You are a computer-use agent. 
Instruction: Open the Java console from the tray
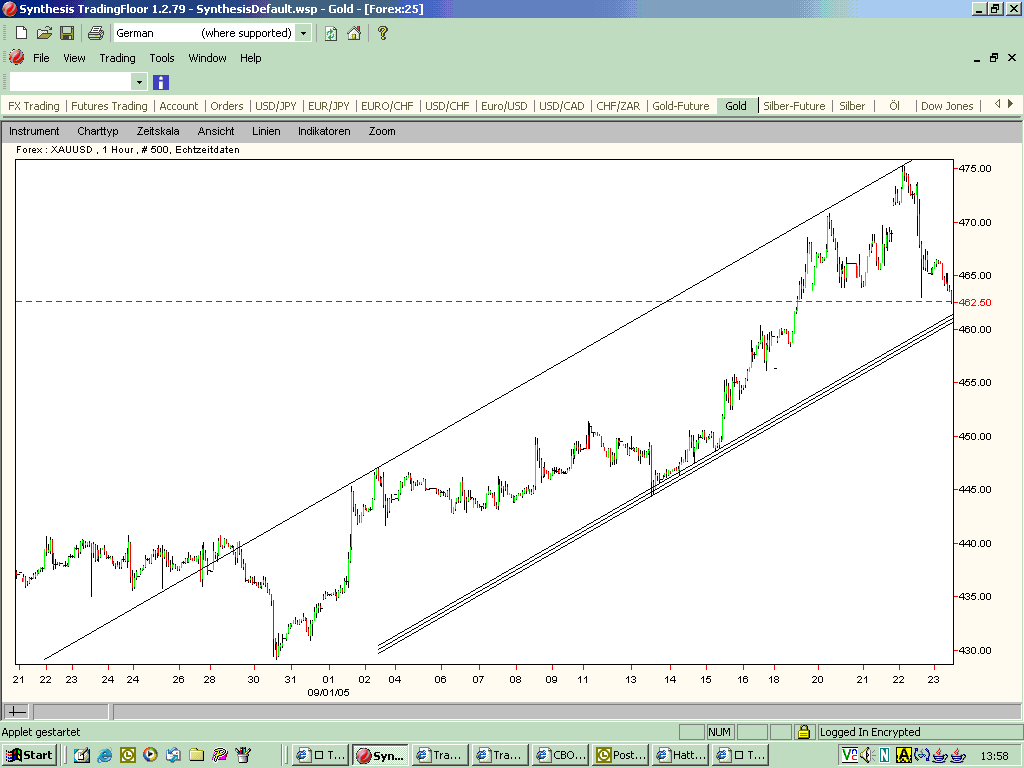click(940, 755)
